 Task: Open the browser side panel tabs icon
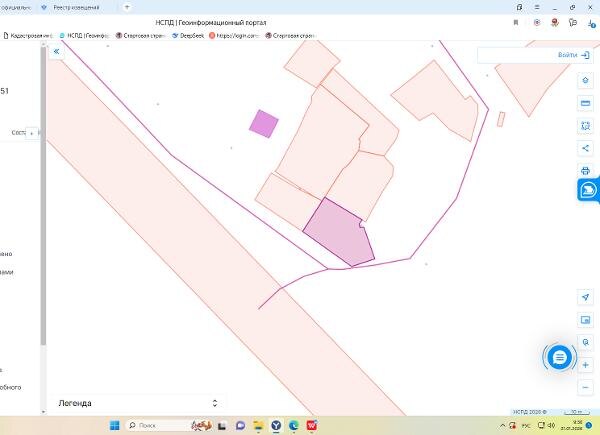pos(519,7)
